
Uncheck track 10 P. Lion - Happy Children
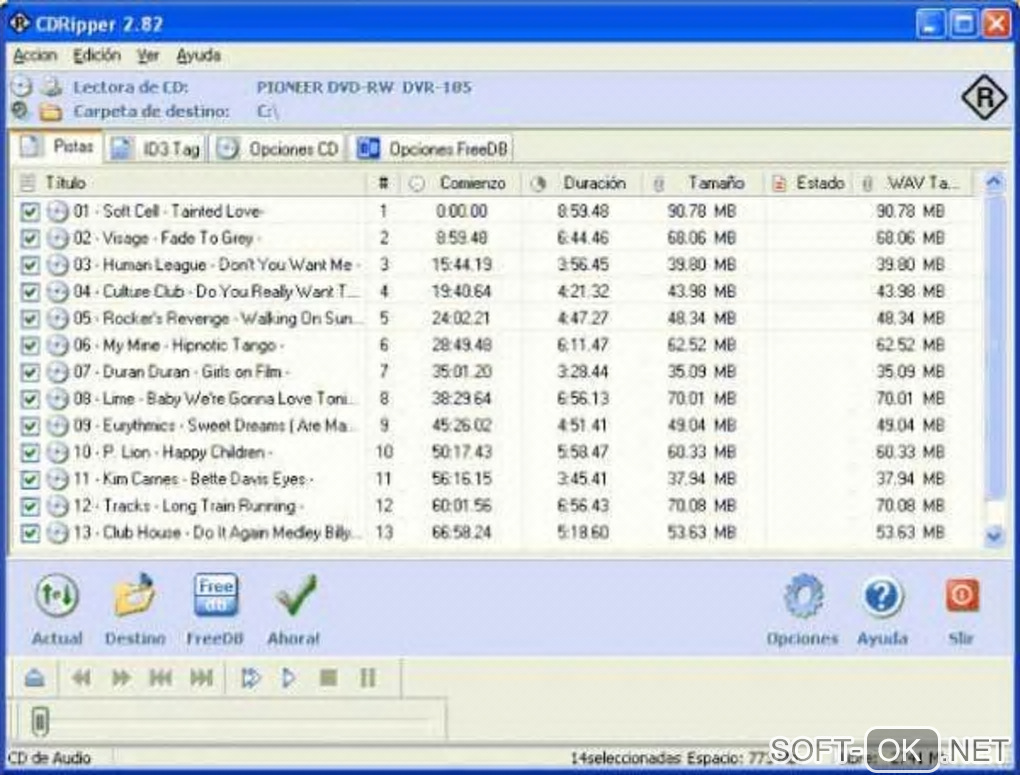pos(30,452)
